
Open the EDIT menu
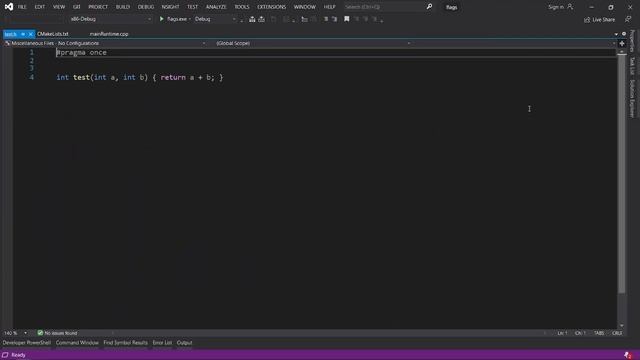click(x=40, y=7)
